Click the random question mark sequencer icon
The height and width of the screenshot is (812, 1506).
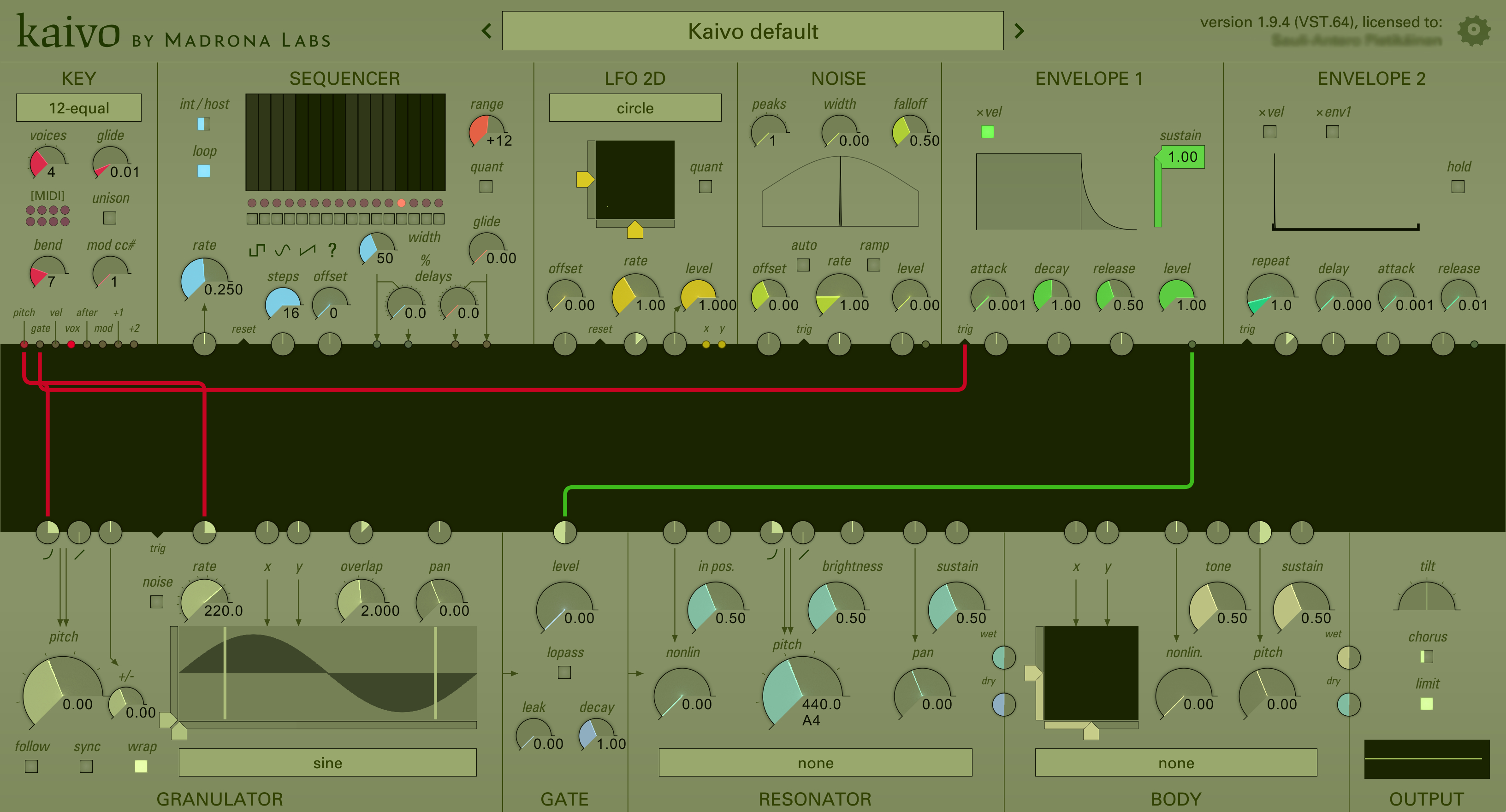click(332, 251)
